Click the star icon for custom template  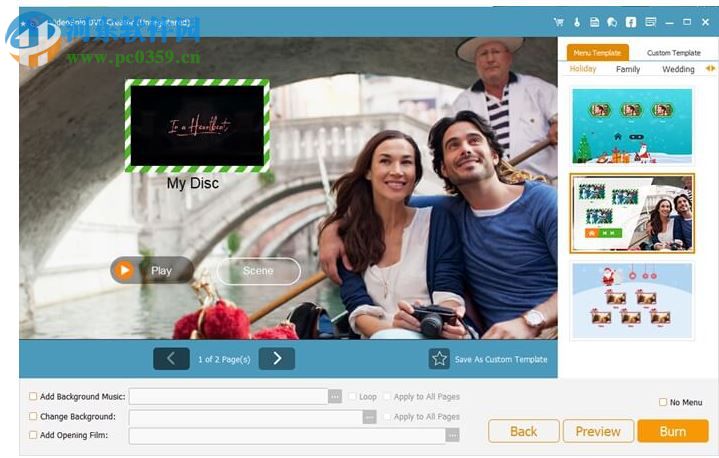pos(439,359)
